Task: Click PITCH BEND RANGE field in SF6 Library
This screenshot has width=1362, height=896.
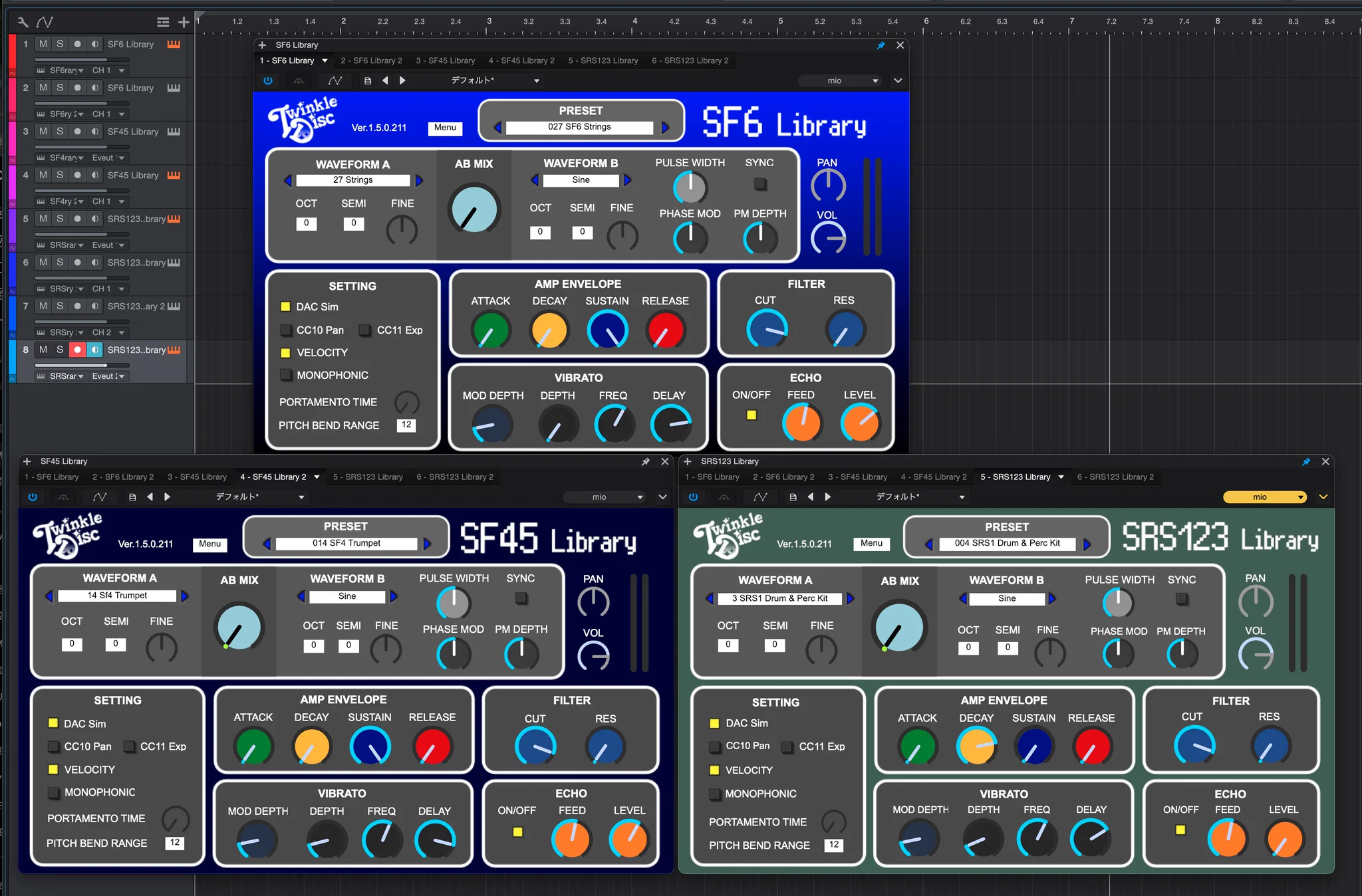Action: pos(406,425)
